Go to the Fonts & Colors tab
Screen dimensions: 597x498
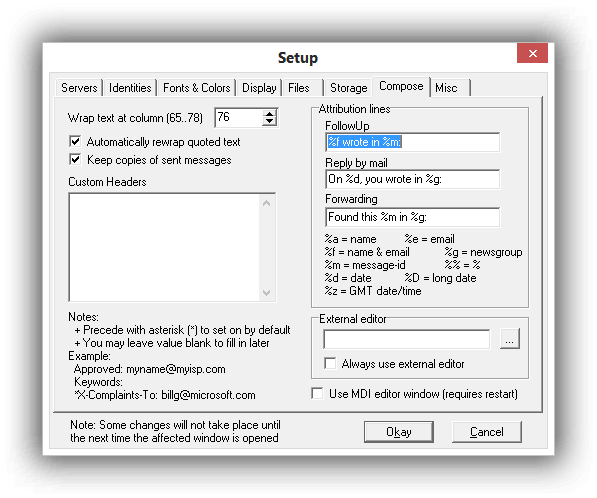coord(196,88)
